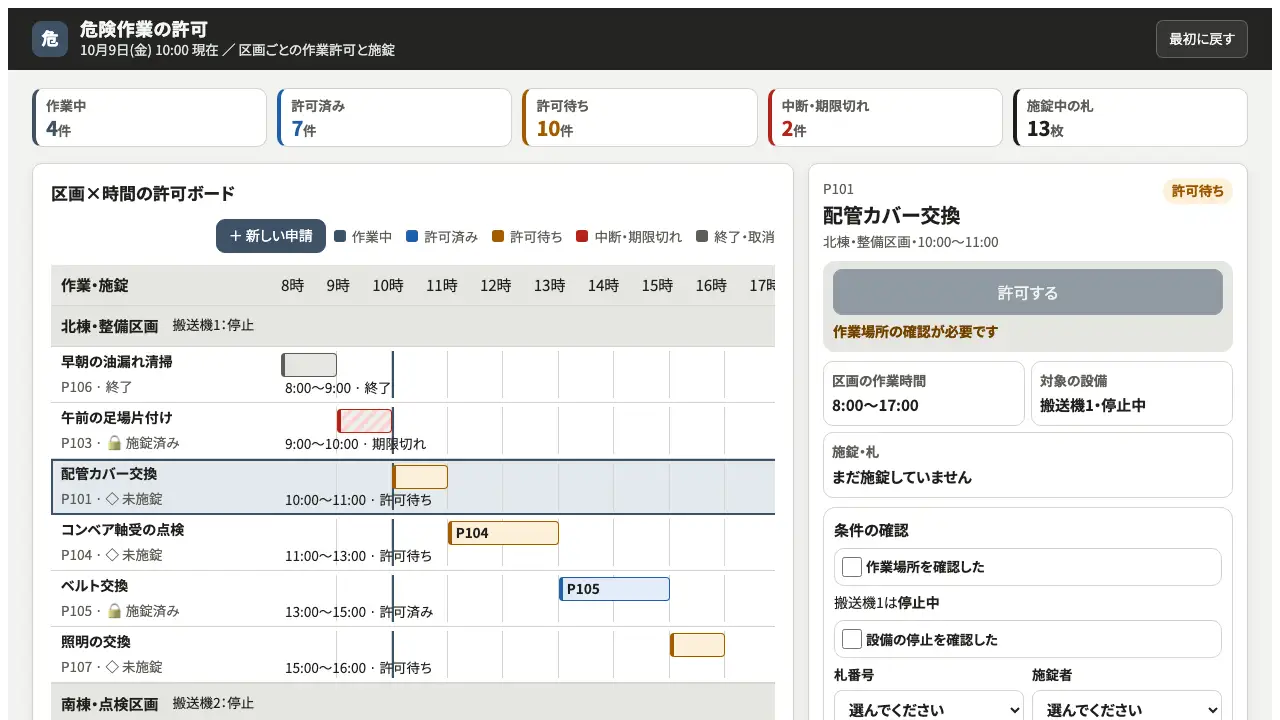Click the 作業場所の確認が必要です warning text
The width and height of the screenshot is (1280, 720).
[916, 332]
